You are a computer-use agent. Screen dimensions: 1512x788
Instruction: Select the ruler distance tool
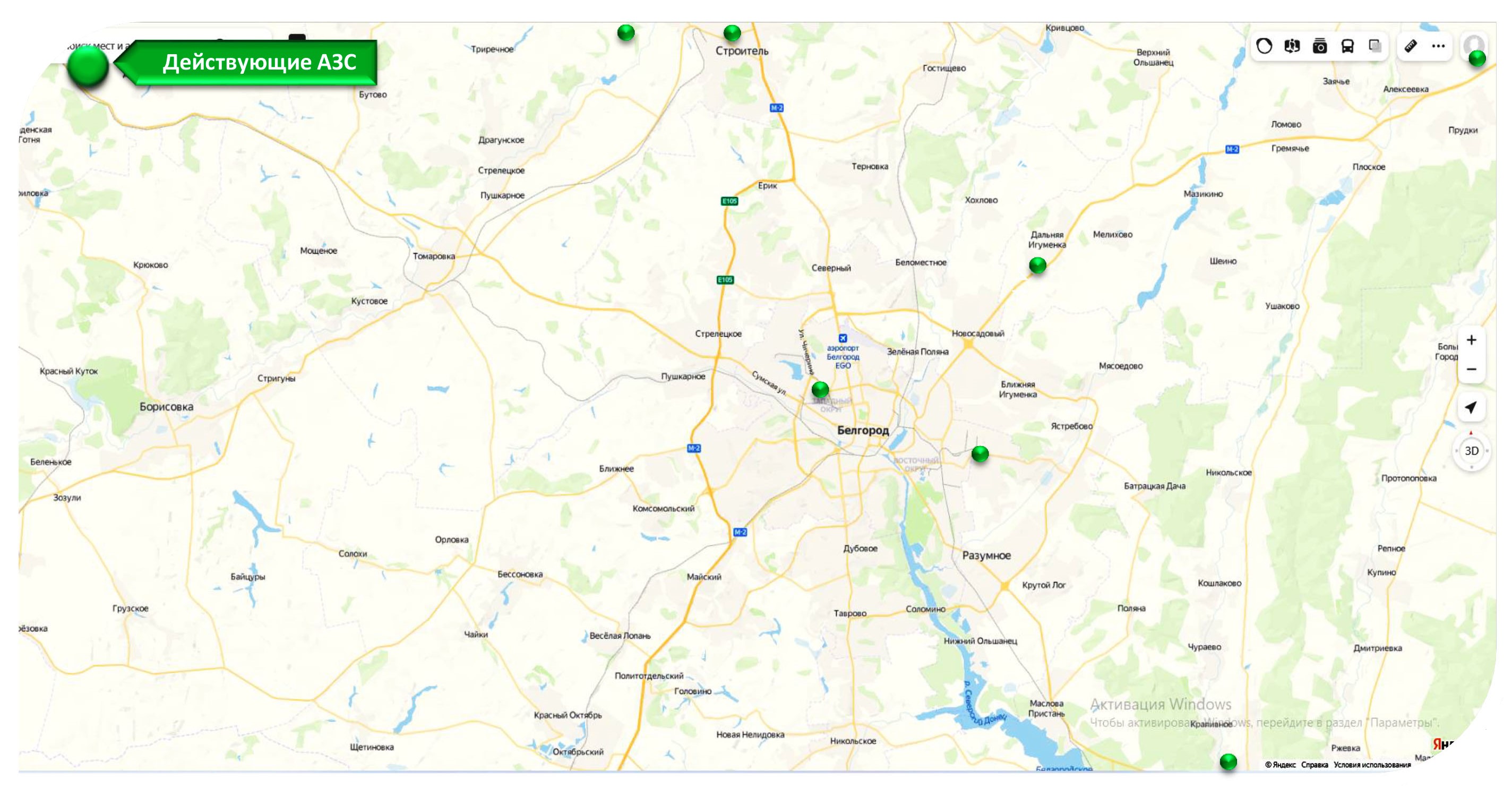click(x=1411, y=46)
